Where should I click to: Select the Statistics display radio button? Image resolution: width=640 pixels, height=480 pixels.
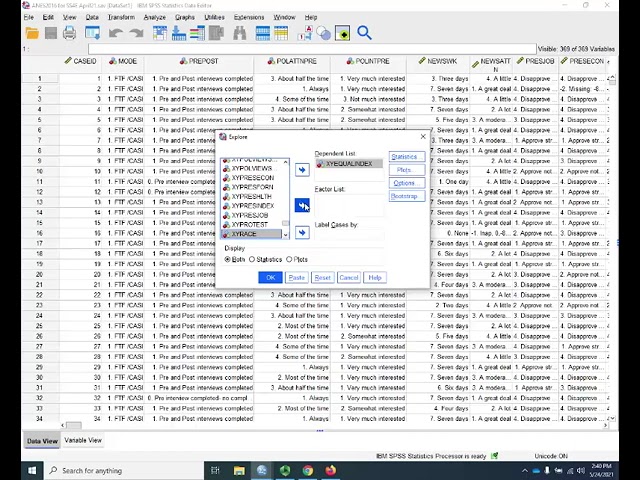pyautogui.click(x=252, y=259)
